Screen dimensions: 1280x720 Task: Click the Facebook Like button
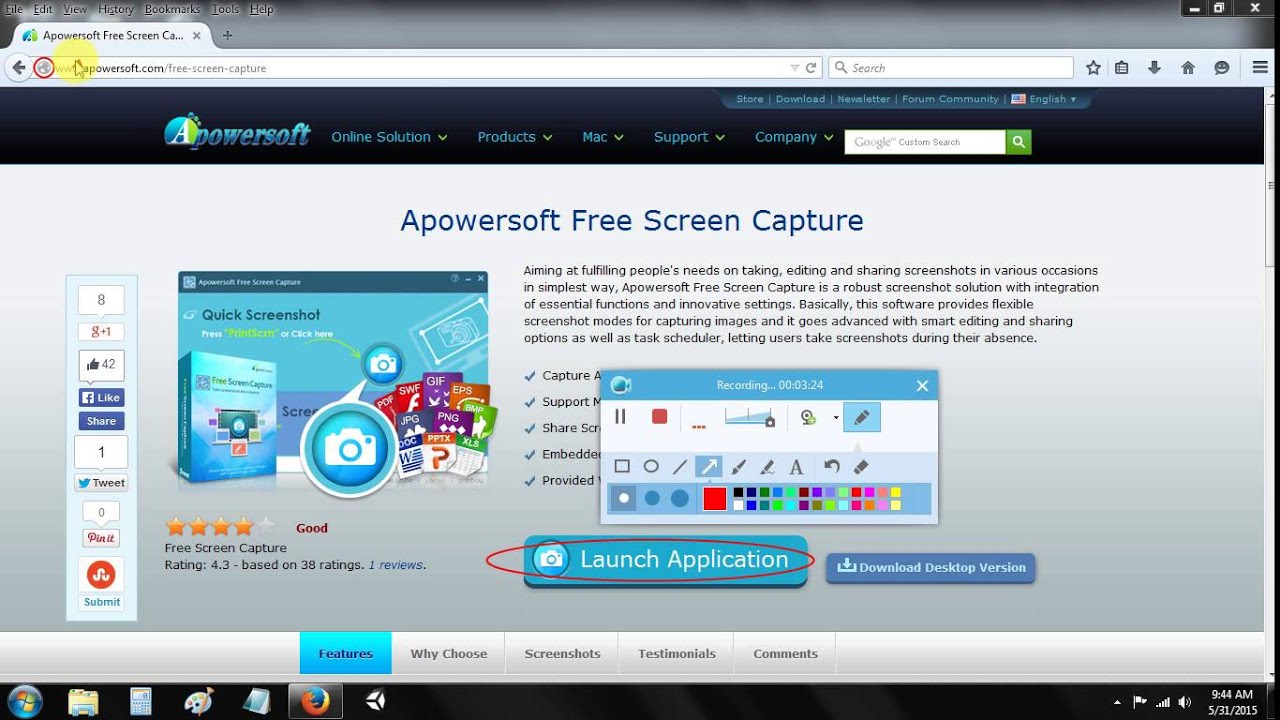click(101, 397)
